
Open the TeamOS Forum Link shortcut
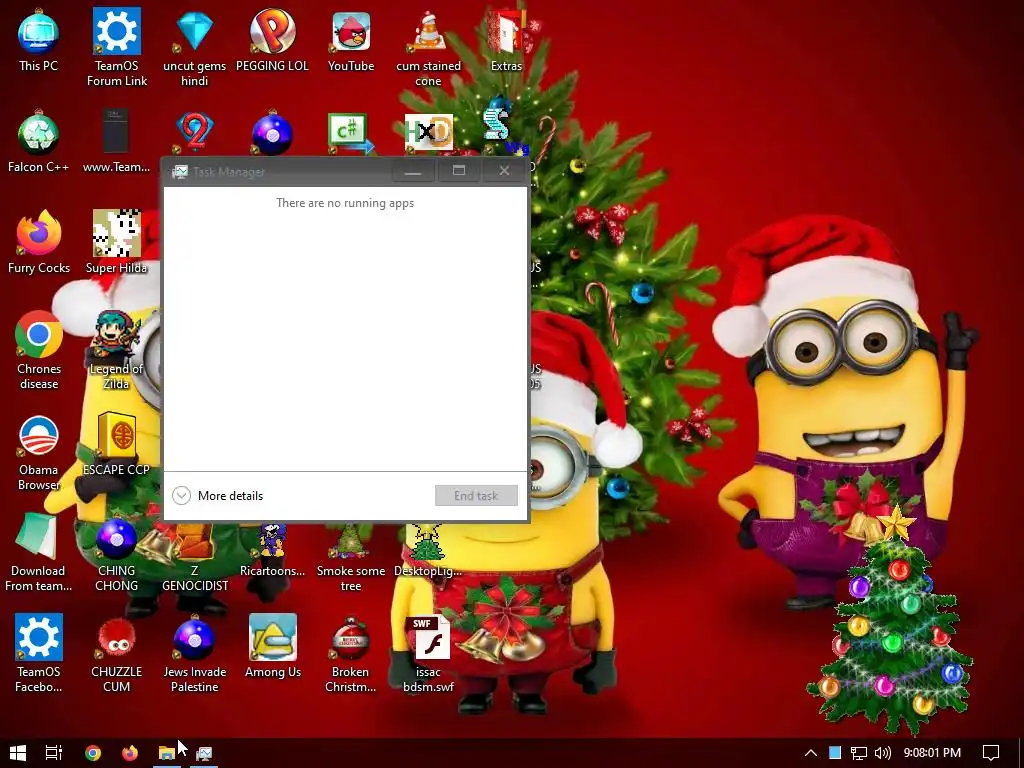pos(117,47)
